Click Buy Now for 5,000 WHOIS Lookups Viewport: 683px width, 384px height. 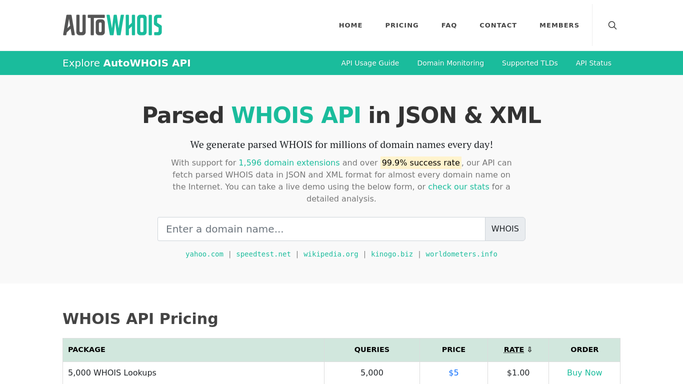584,373
